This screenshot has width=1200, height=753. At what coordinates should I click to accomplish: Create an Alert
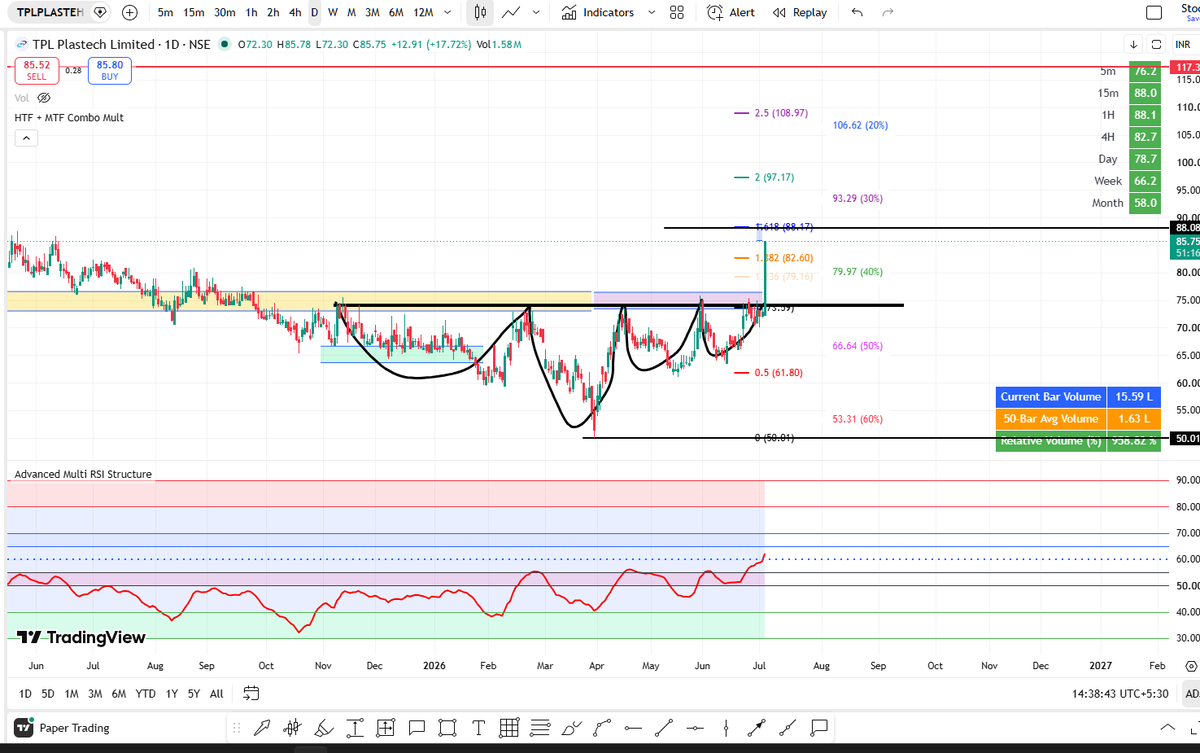(731, 12)
